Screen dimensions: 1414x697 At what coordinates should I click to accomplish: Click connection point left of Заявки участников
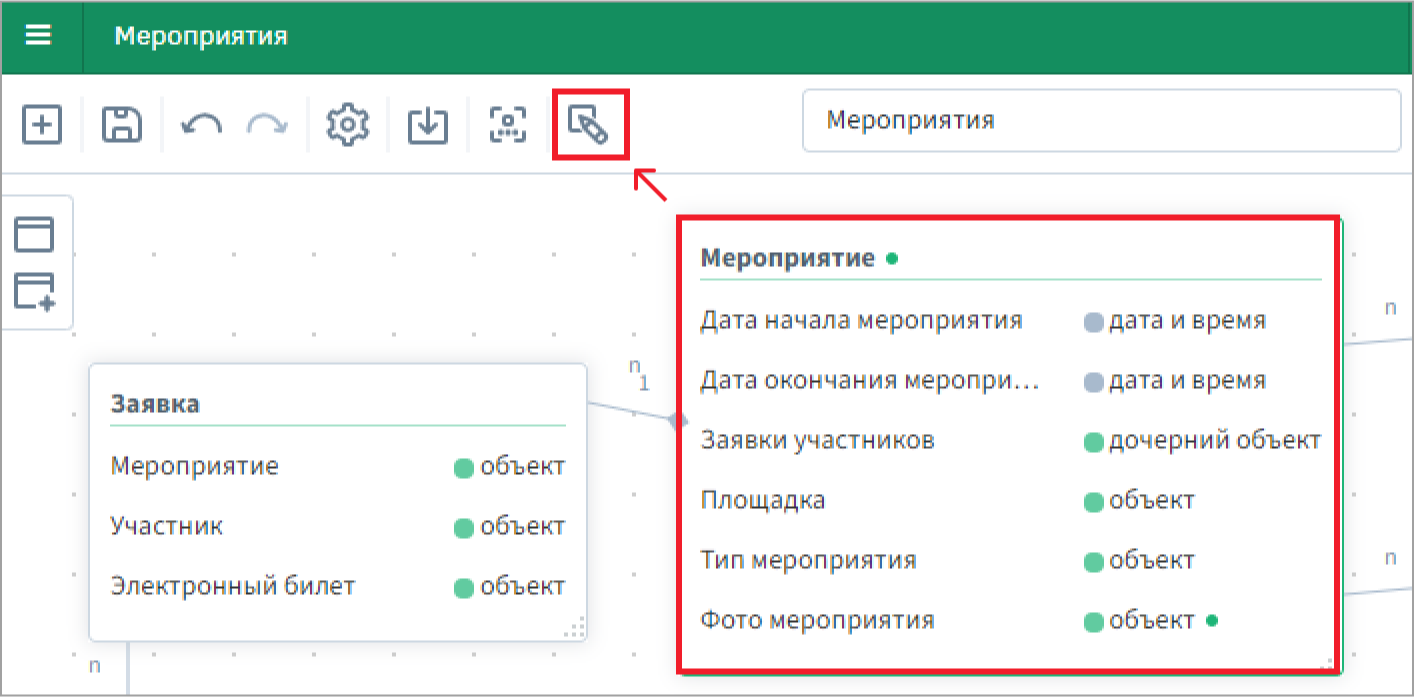679,421
